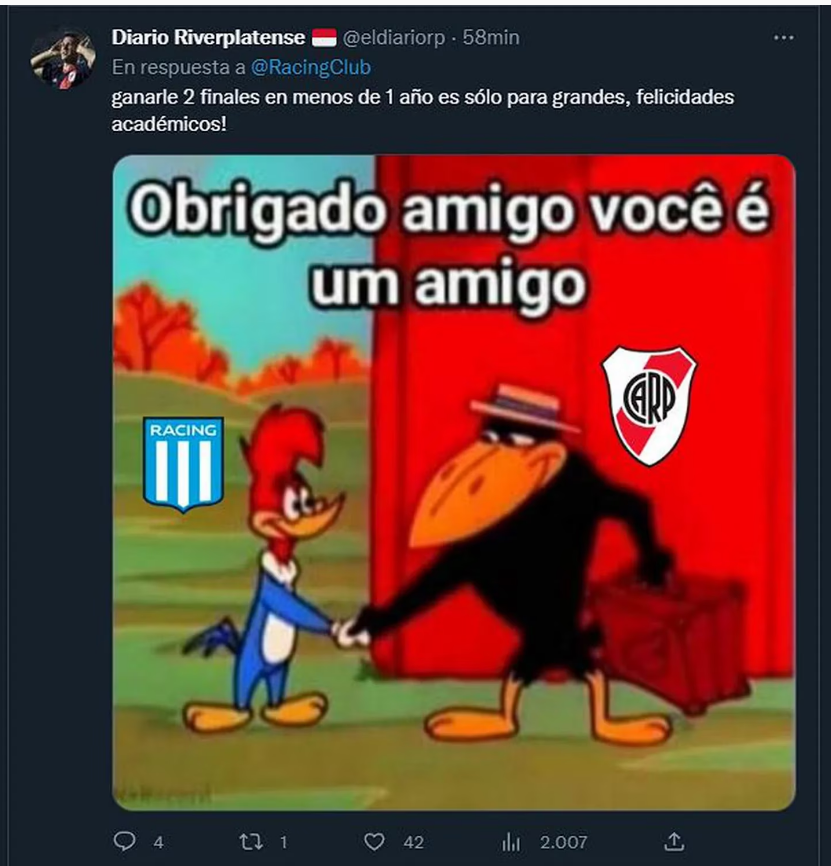This screenshot has width=831, height=866.
Task: Open the reply comment icon
Action: (124, 841)
